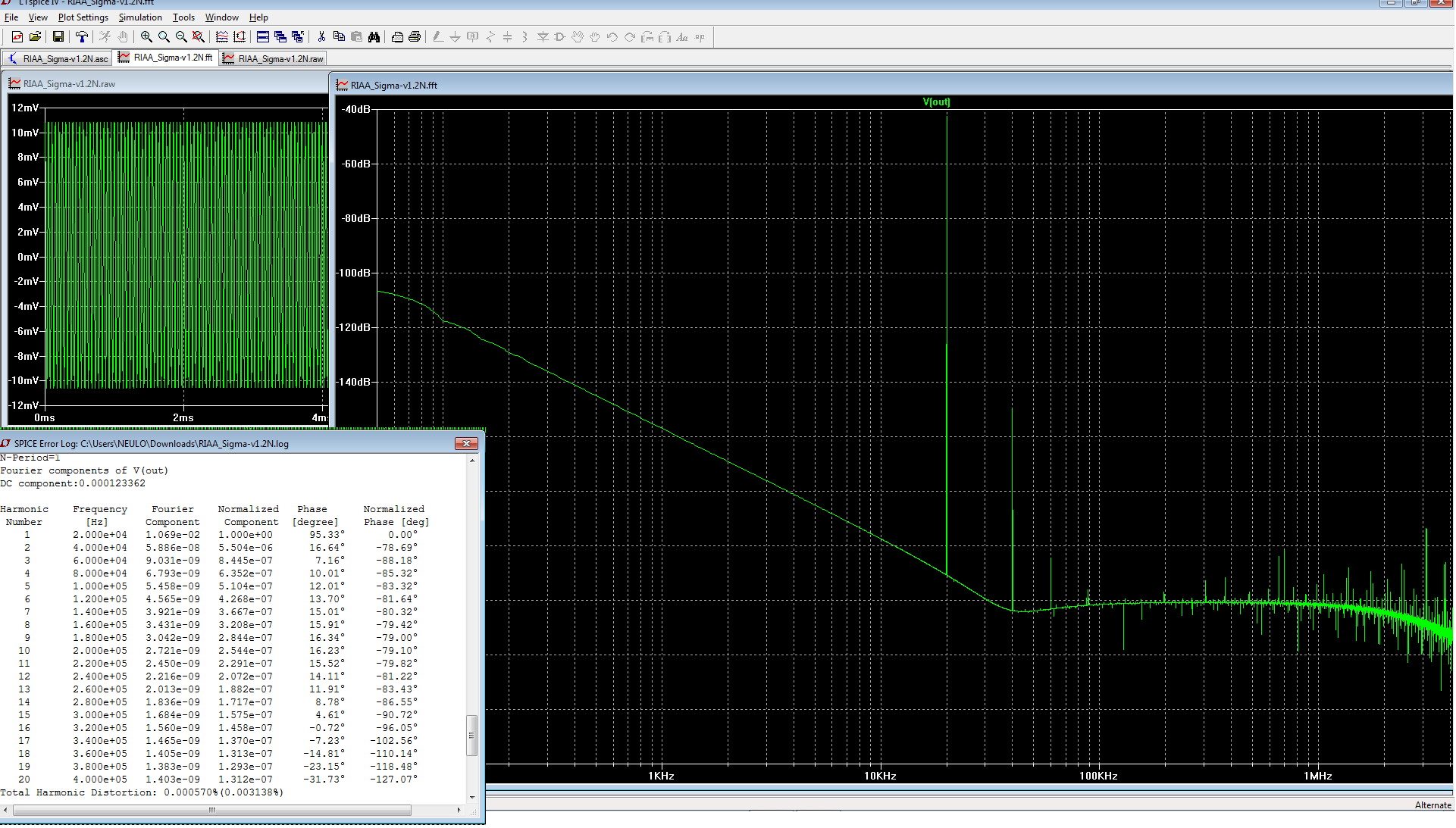This screenshot has height=828, width=1456.
Task: Open Control Panel hammer icon
Action: tap(81, 36)
